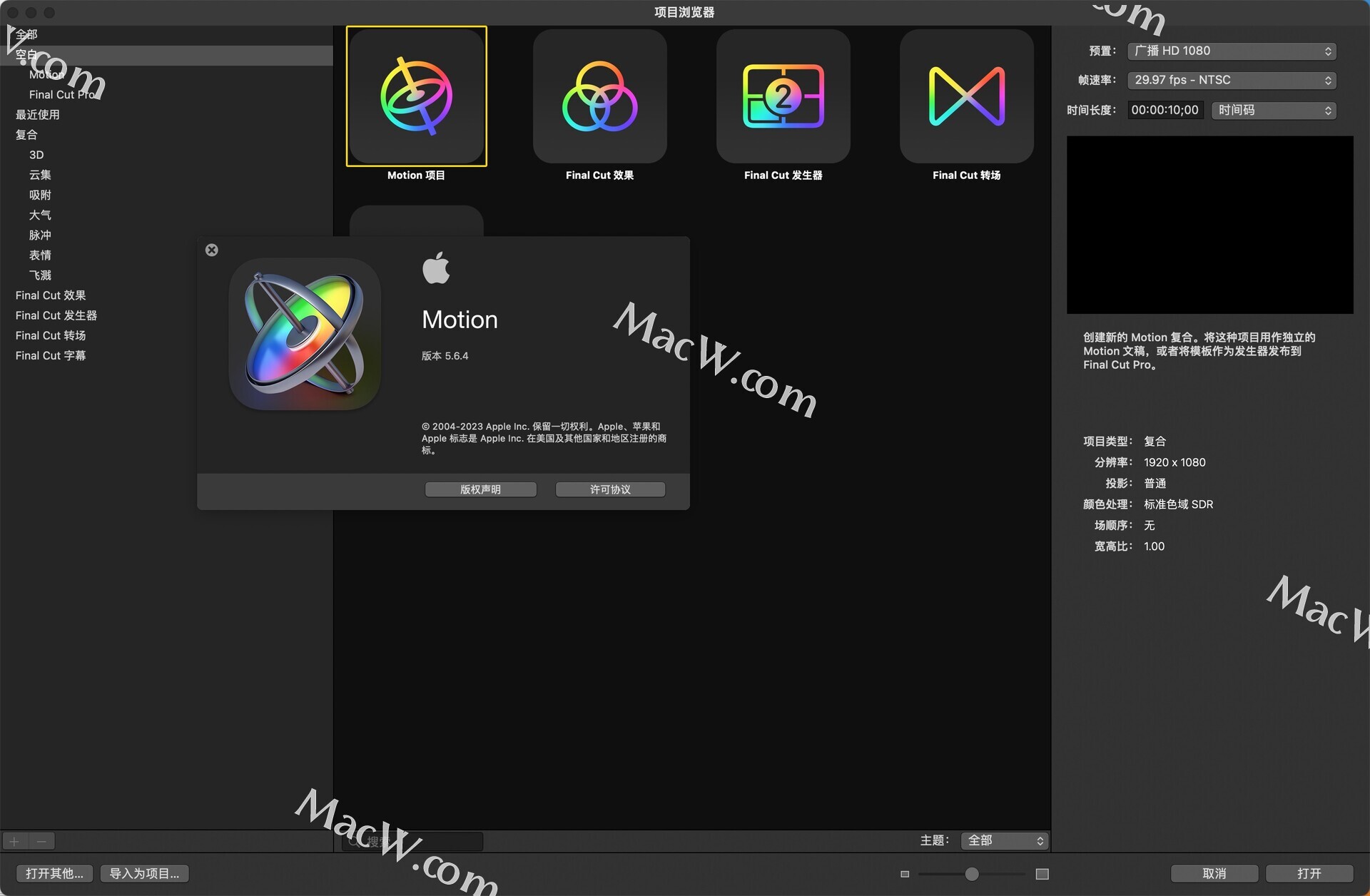Select the Final Cut 转场 template icon
1370x896 pixels.
(967, 96)
